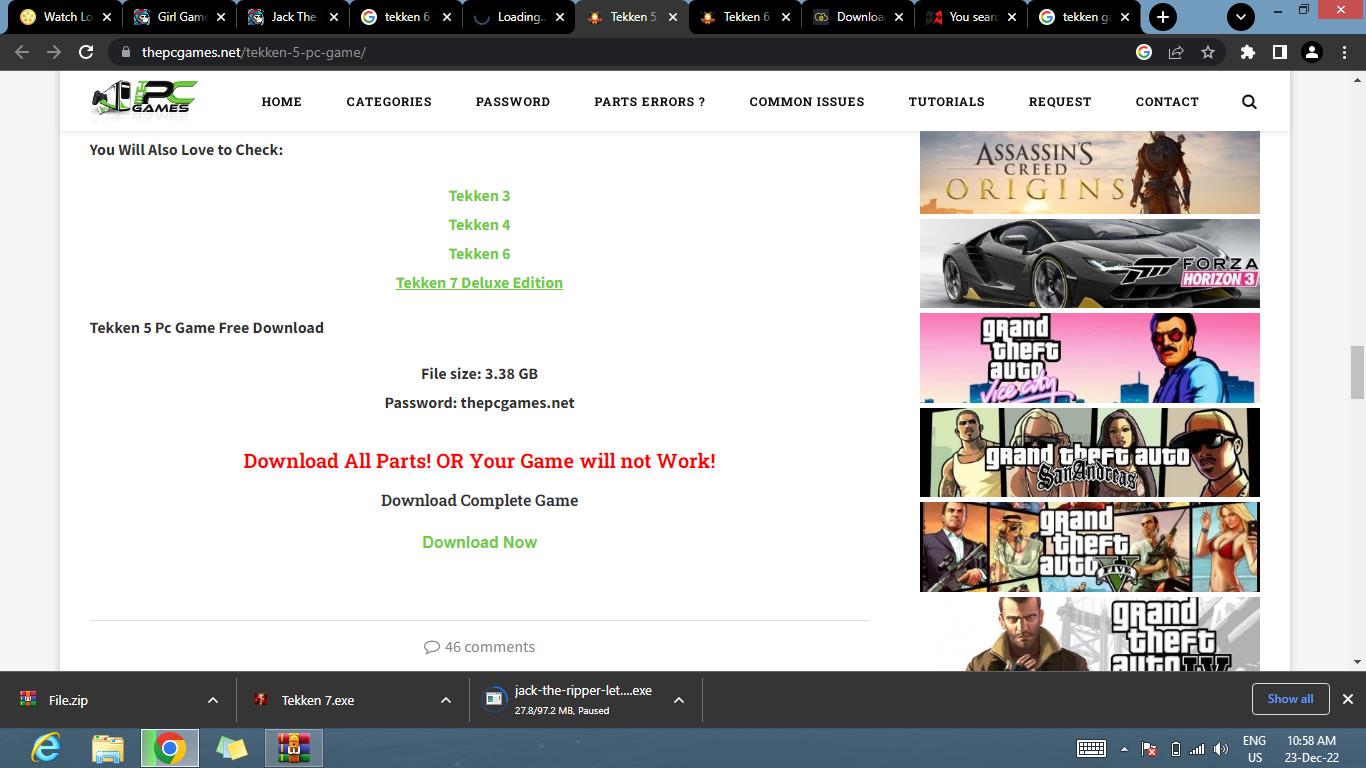The width and height of the screenshot is (1366, 768).
Task: Click the site search magnifier icon
Action: 1249,102
